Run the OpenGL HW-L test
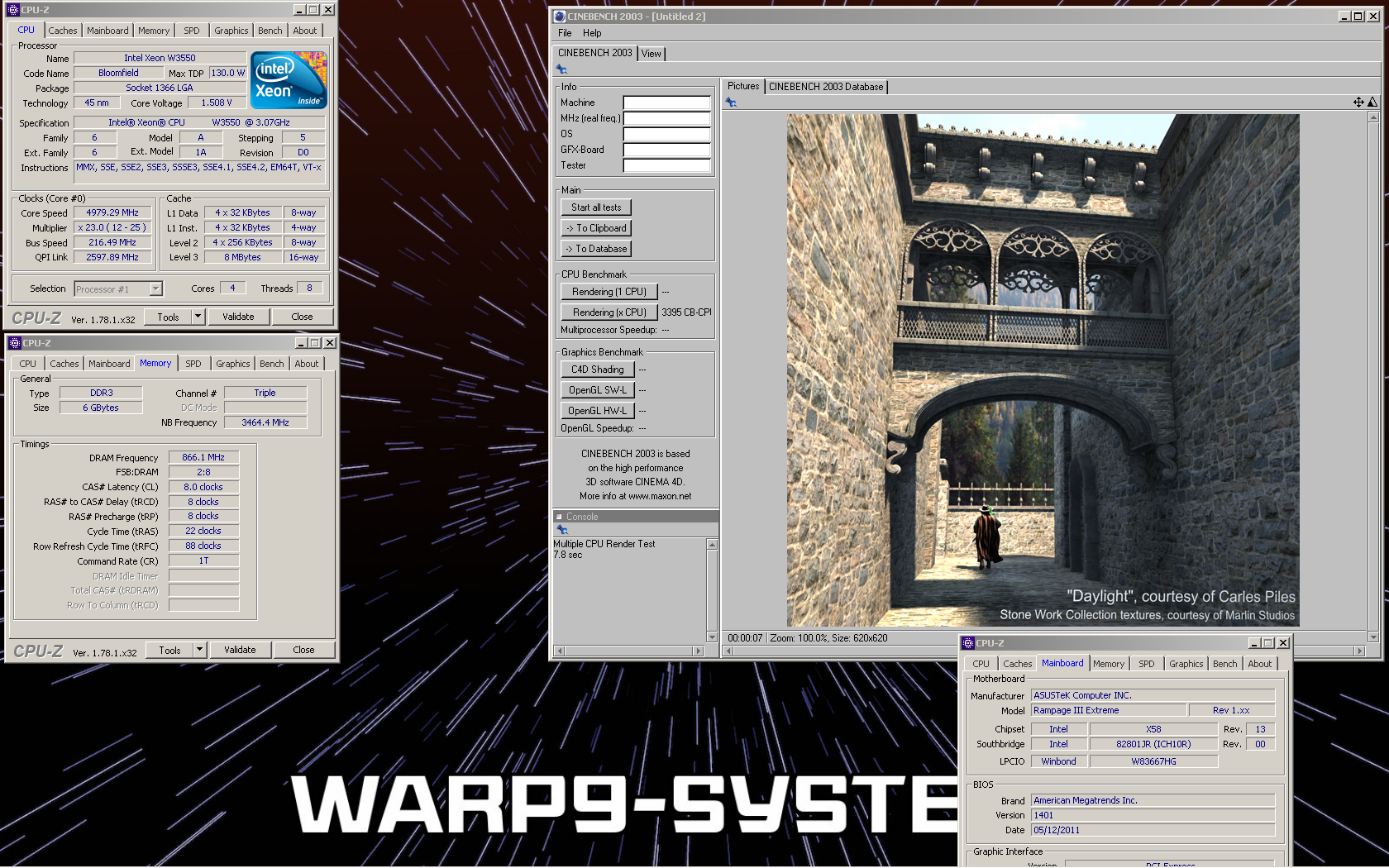 pos(598,411)
